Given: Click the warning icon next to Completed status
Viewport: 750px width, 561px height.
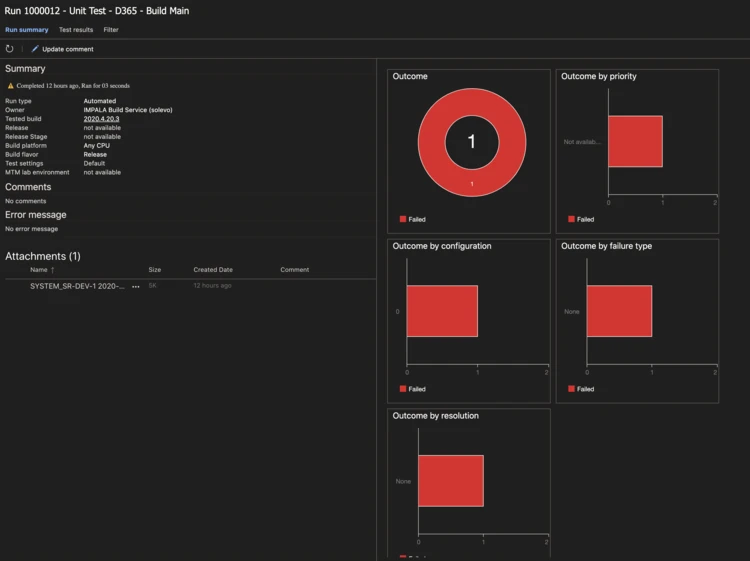Looking at the screenshot, I should click(x=11, y=86).
